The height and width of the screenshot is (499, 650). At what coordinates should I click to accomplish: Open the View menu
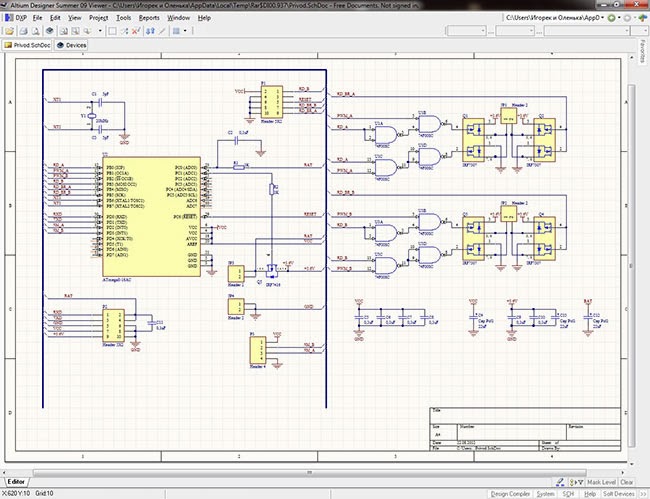click(75, 18)
